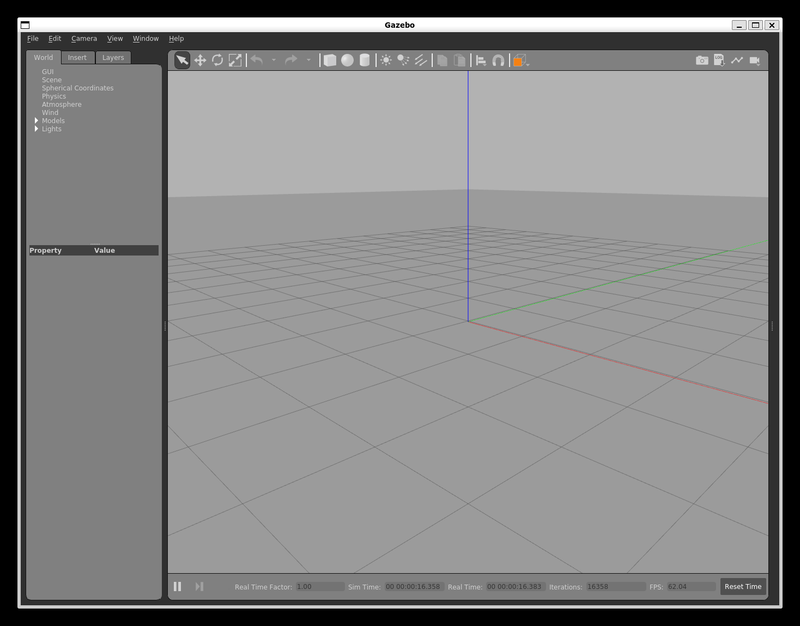Step the simulation forward
This screenshot has height=626, width=800.
coord(199,586)
